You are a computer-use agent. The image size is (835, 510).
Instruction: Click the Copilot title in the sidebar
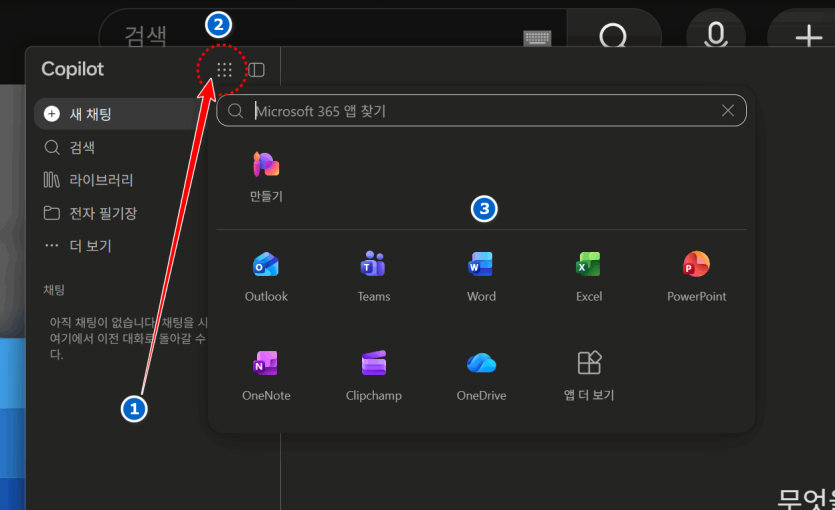point(72,69)
